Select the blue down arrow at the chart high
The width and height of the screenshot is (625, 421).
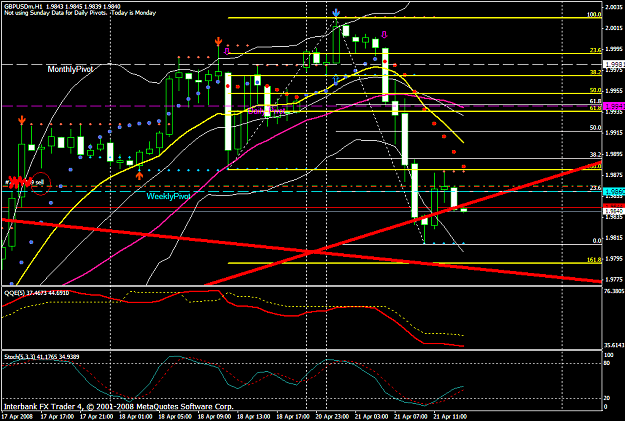[x=336, y=12]
